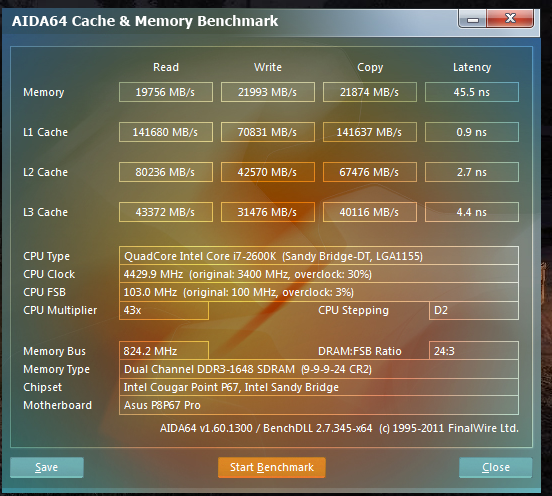This screenshot has width=552, height=496.
Task: Select Memory Read value 19756 MB/s
Action: pos(166,92)
